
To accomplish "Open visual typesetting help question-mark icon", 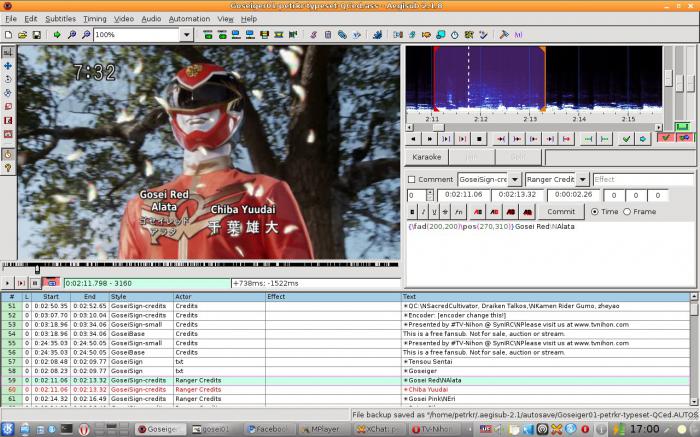I will coord(8,168).
